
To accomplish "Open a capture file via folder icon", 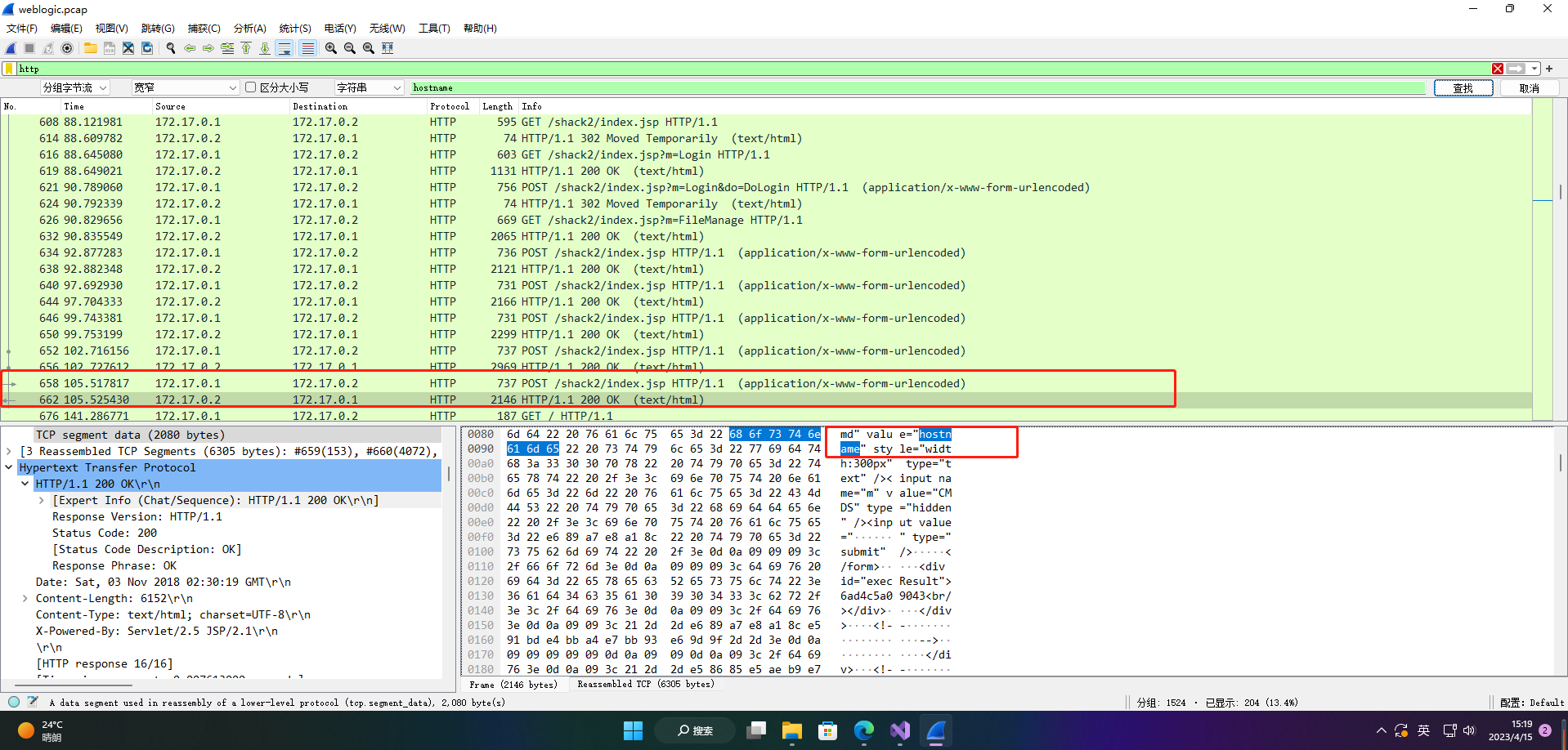I will click(91, 48).
